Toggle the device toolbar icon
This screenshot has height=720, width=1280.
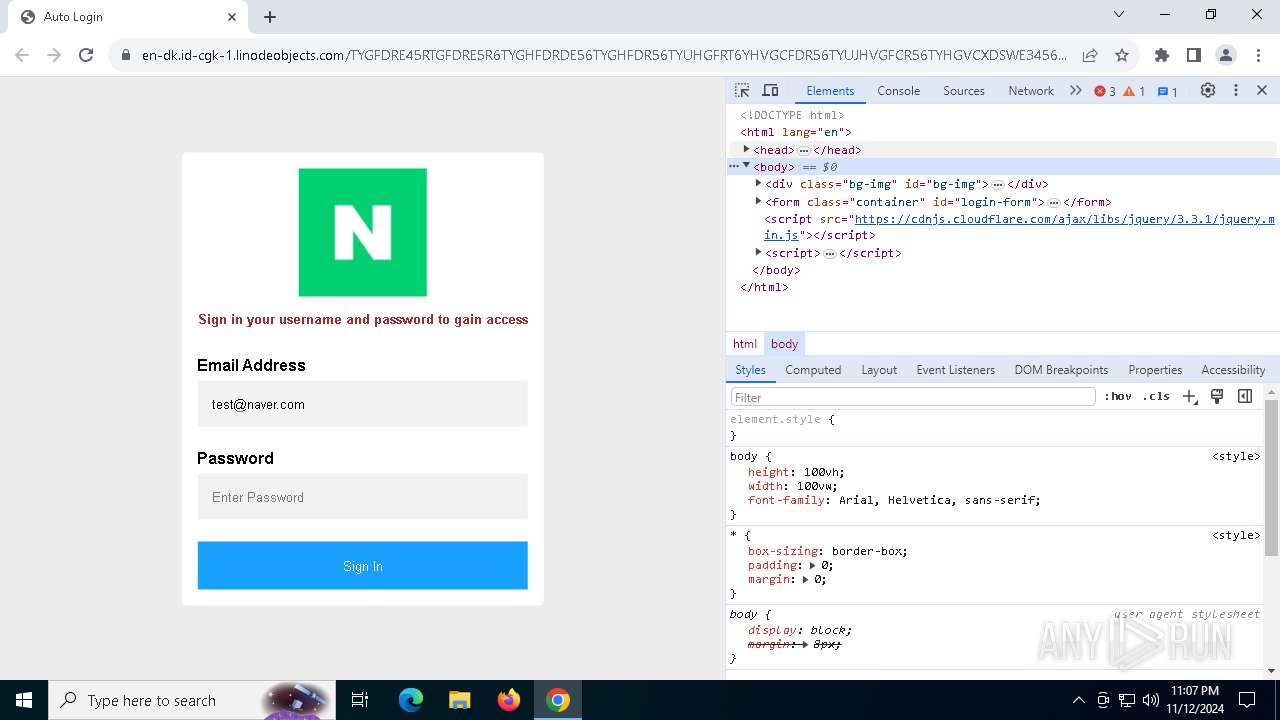770,90
